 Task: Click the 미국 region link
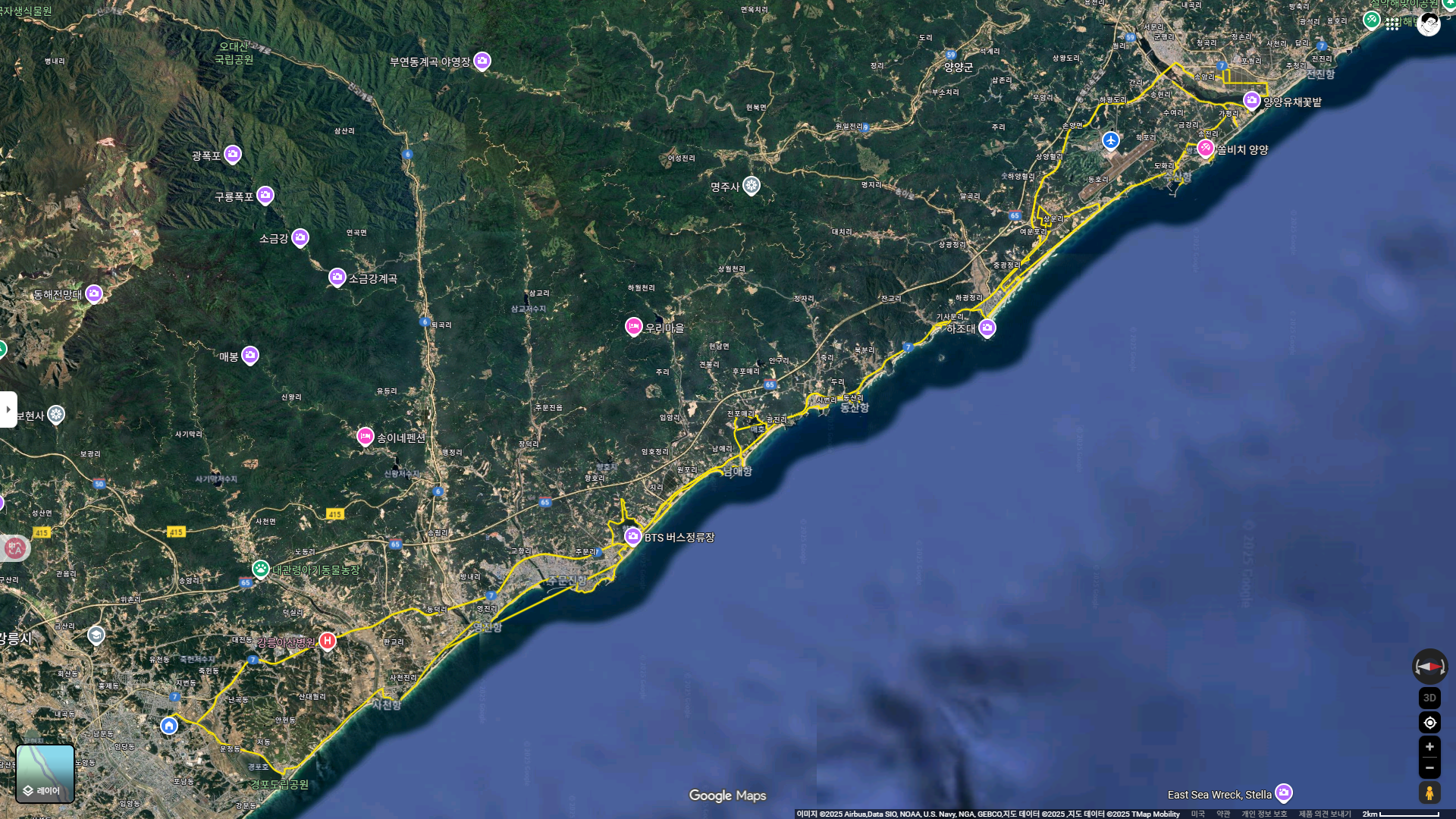coord(1197,814)
